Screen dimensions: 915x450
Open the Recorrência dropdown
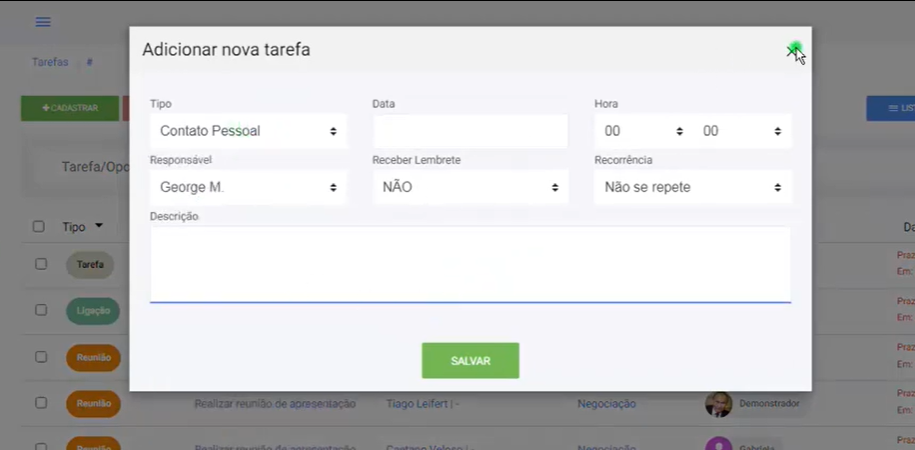coord(693,187)
